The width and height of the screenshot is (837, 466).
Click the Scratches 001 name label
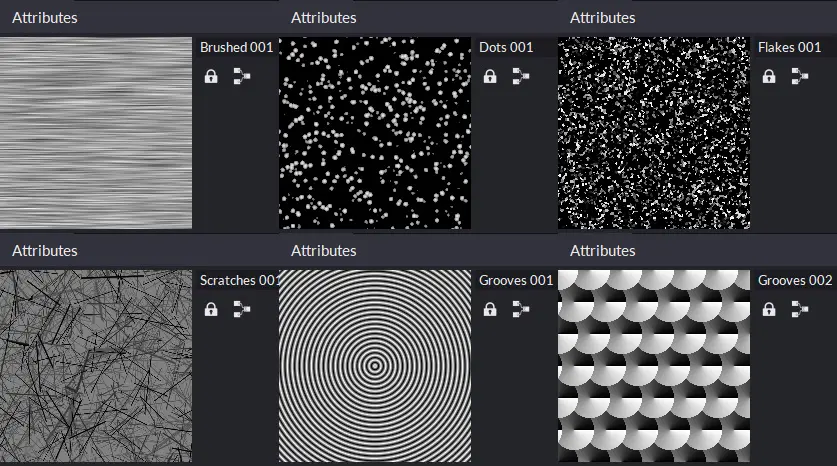[x=239, y=280]
